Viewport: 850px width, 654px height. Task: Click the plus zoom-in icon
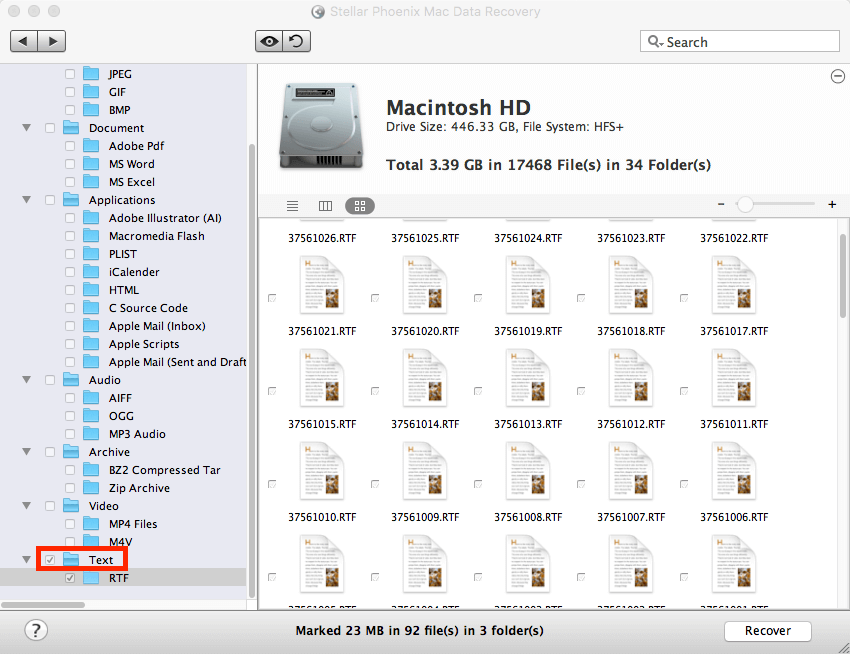pyautogui.click(x=832, y=204)
